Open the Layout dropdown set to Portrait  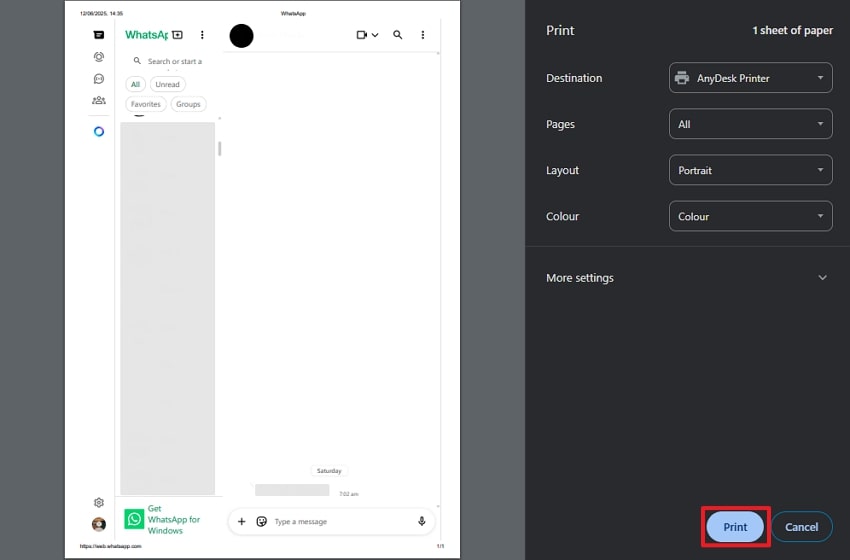(x=750, y=170)
